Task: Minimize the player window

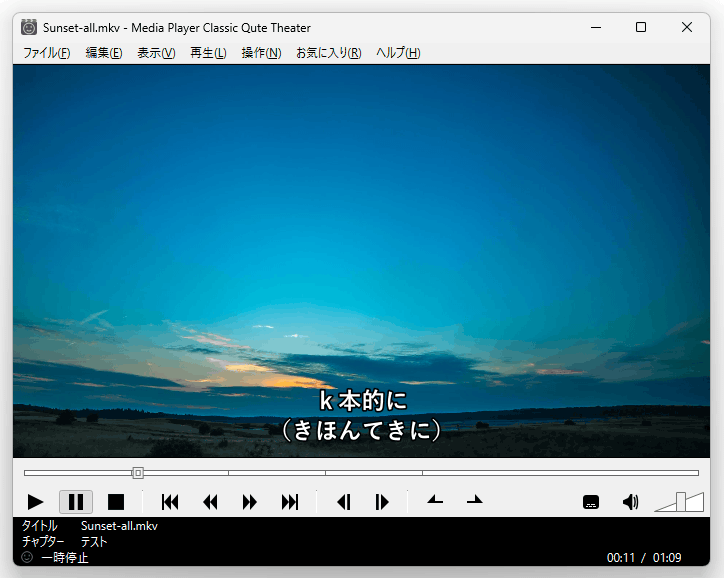Action: [x=596, y=27]
